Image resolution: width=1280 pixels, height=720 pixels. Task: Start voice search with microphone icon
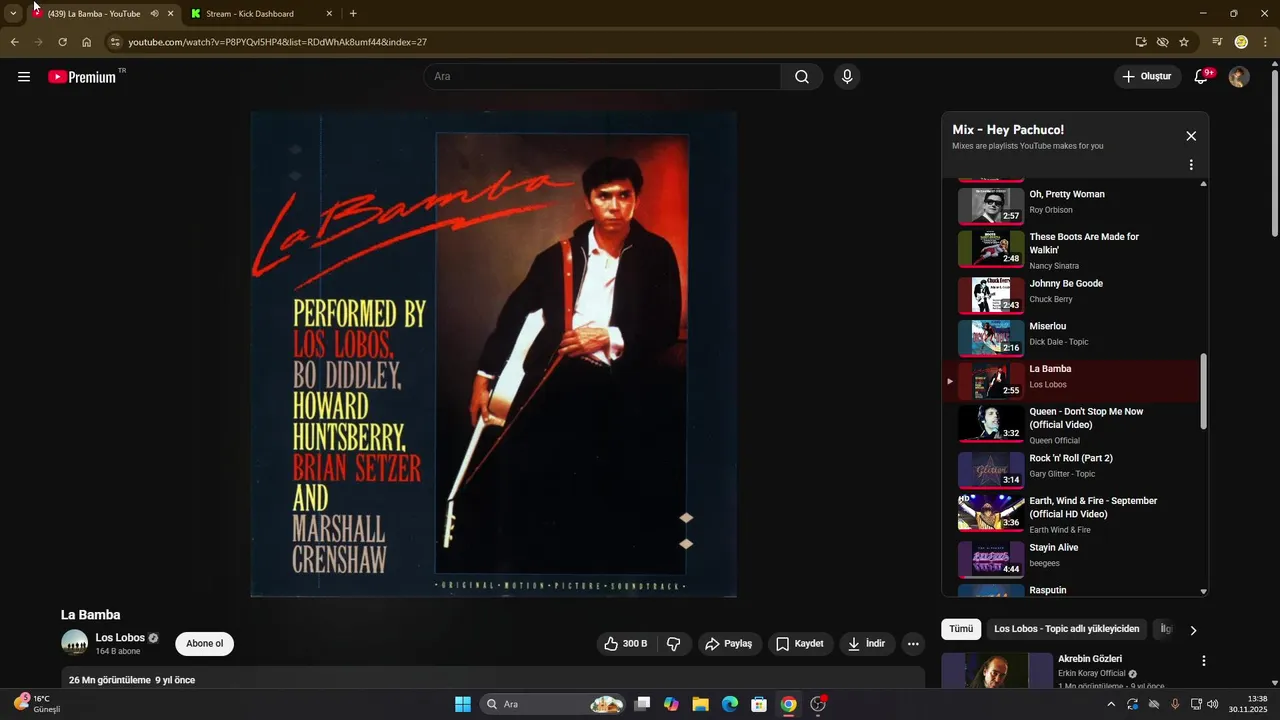[x=847, y=77]
